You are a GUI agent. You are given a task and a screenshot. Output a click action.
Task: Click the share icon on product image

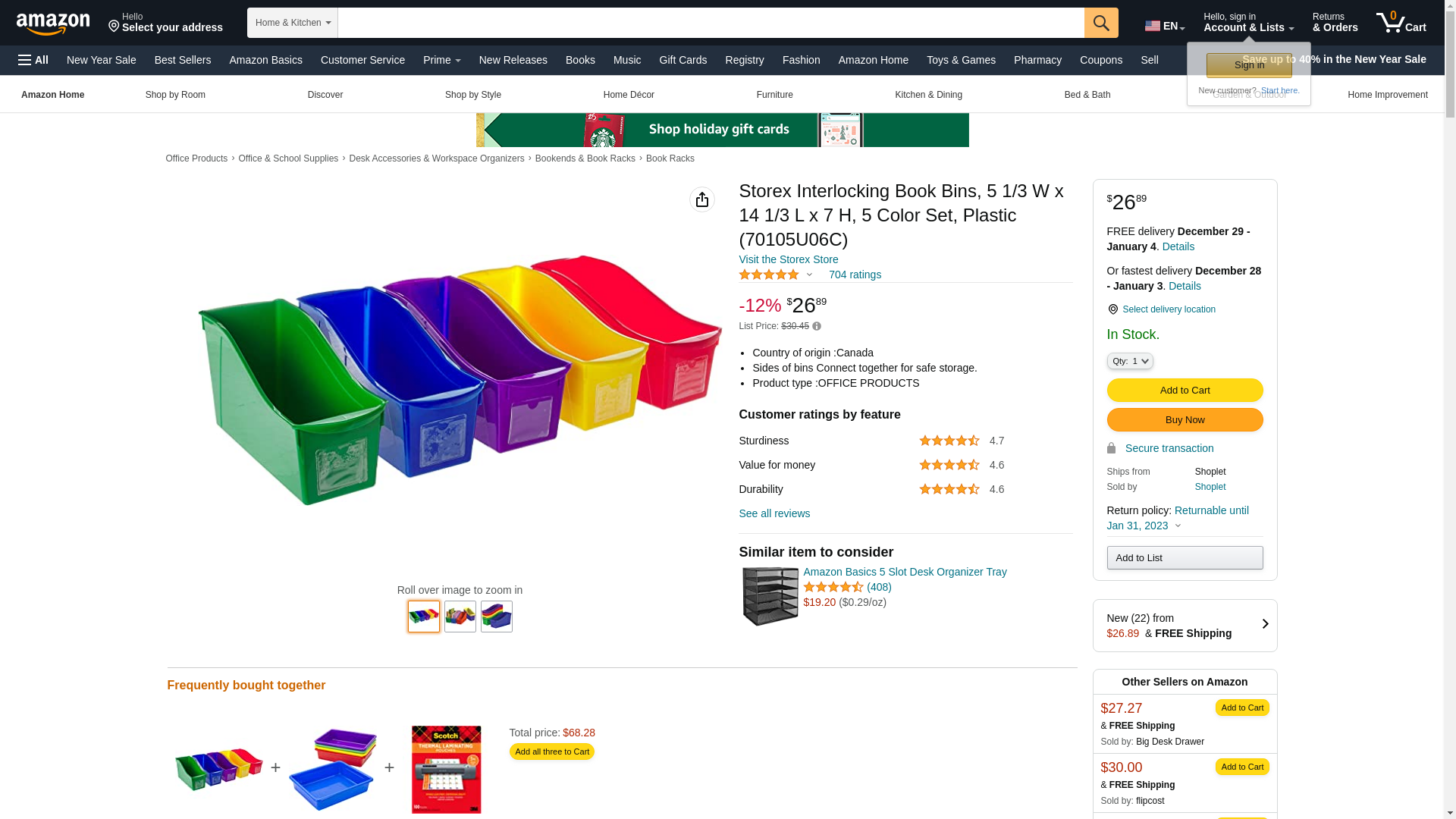(x=702, y=199)
